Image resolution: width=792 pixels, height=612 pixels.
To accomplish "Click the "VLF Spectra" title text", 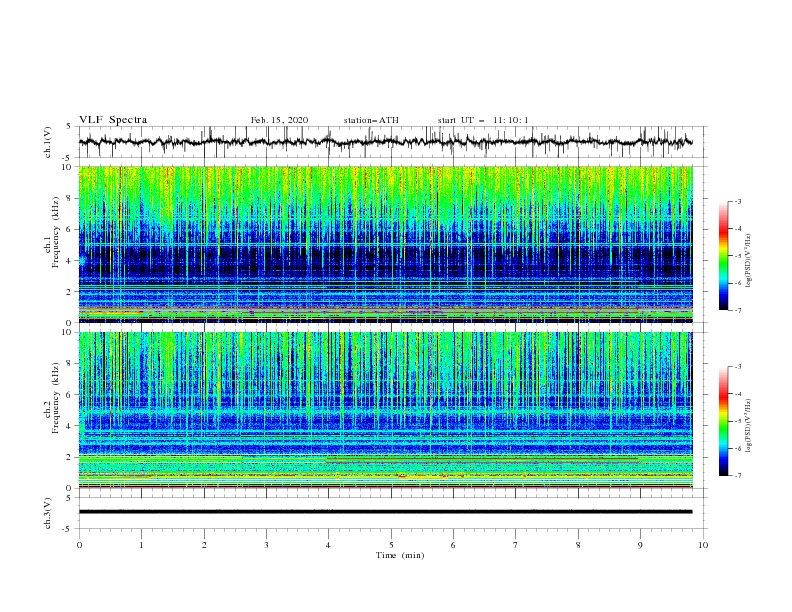I will pos(113,120).
